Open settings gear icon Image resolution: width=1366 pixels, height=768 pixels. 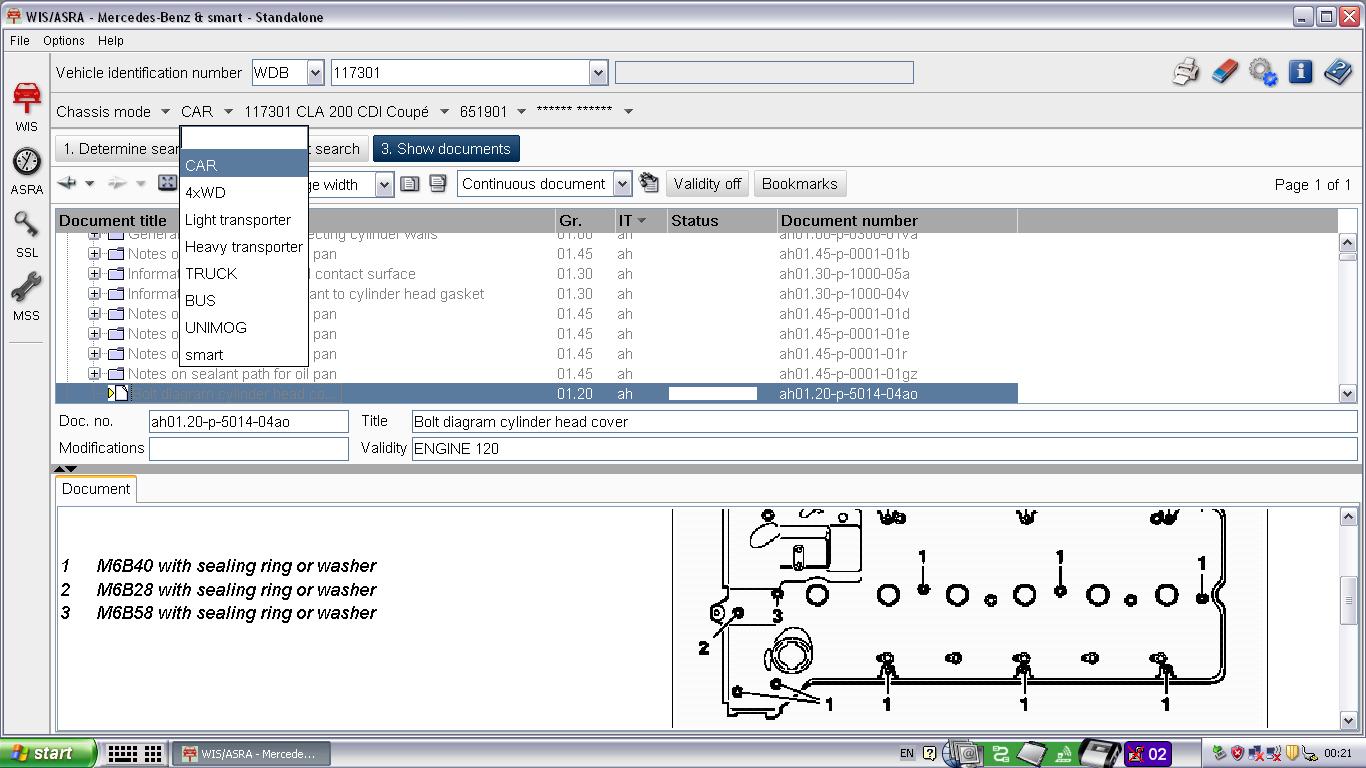[1262, 73]
